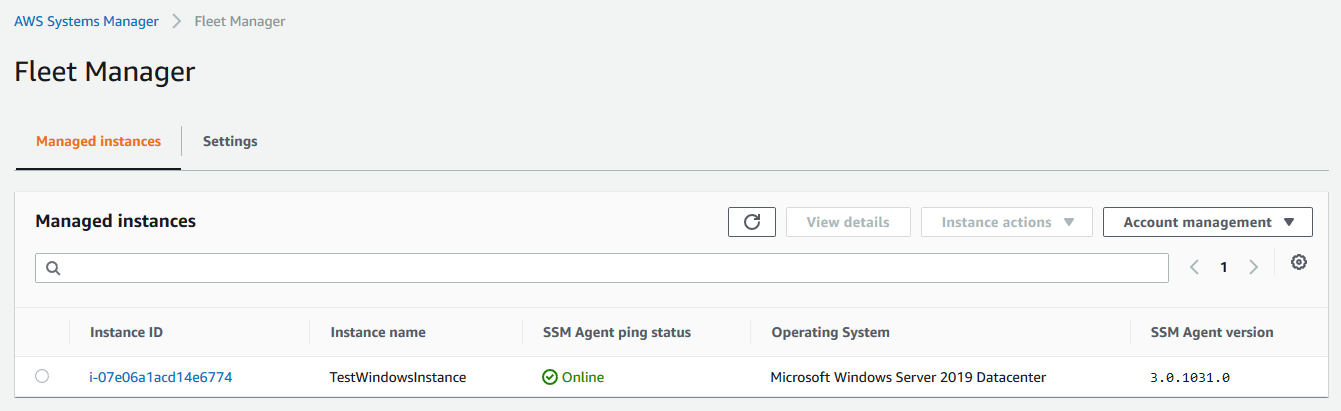Click agent version 3.0.1031.0 cell
The height and width of the screenshot is (411, 1341).
click(1190, 378)
